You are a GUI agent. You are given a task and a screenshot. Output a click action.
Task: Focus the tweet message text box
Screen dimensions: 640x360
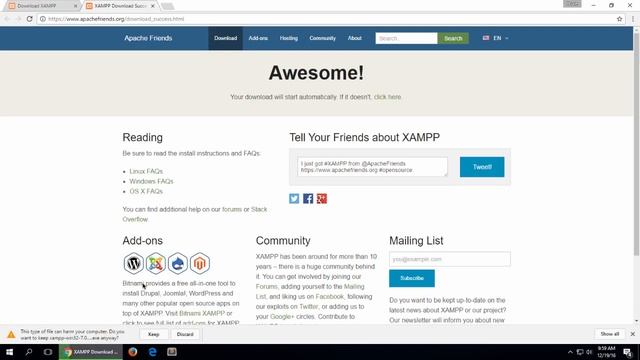(x=372, y=167)
